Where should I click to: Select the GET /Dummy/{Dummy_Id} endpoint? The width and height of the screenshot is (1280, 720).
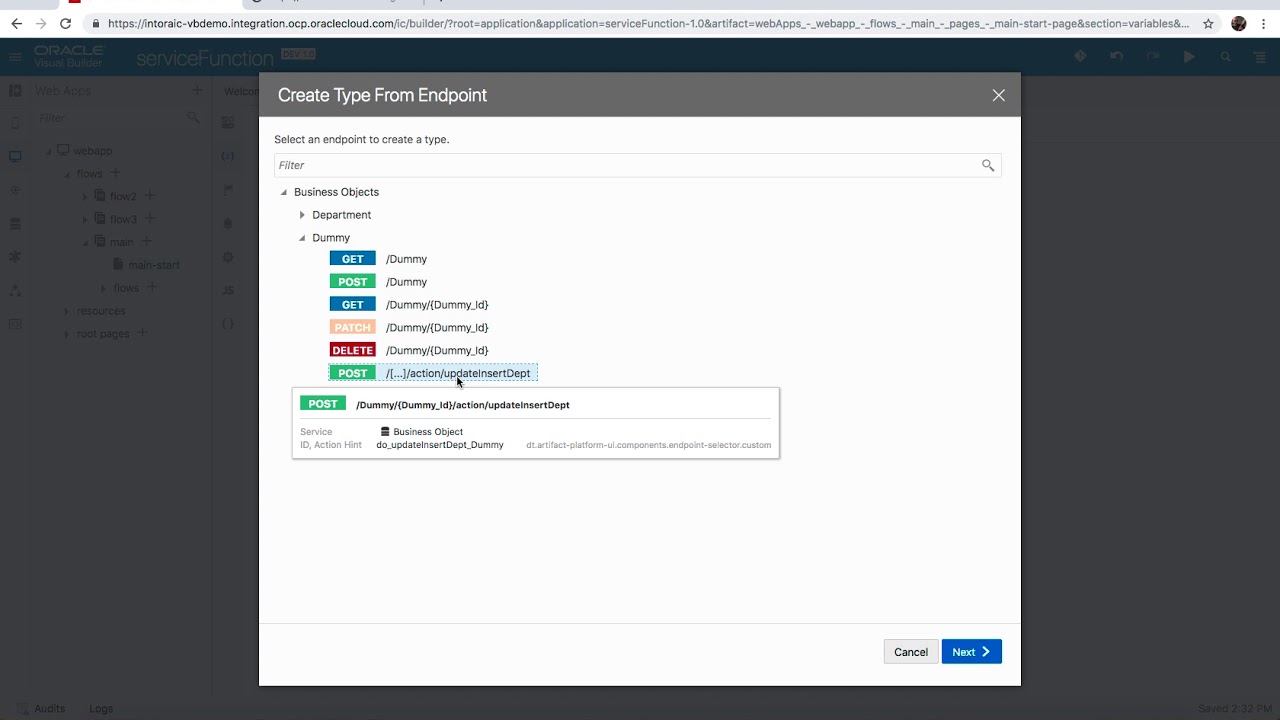point(410,305)
